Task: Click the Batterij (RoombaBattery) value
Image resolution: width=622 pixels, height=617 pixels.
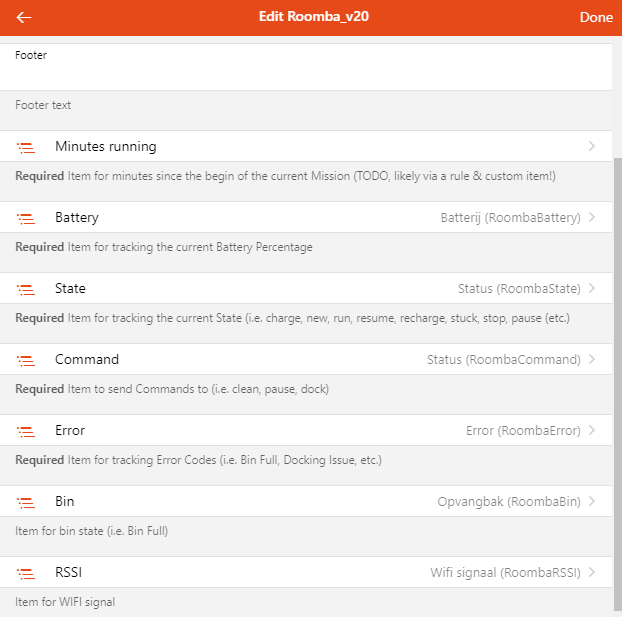Action: click(x=511, y=218)
